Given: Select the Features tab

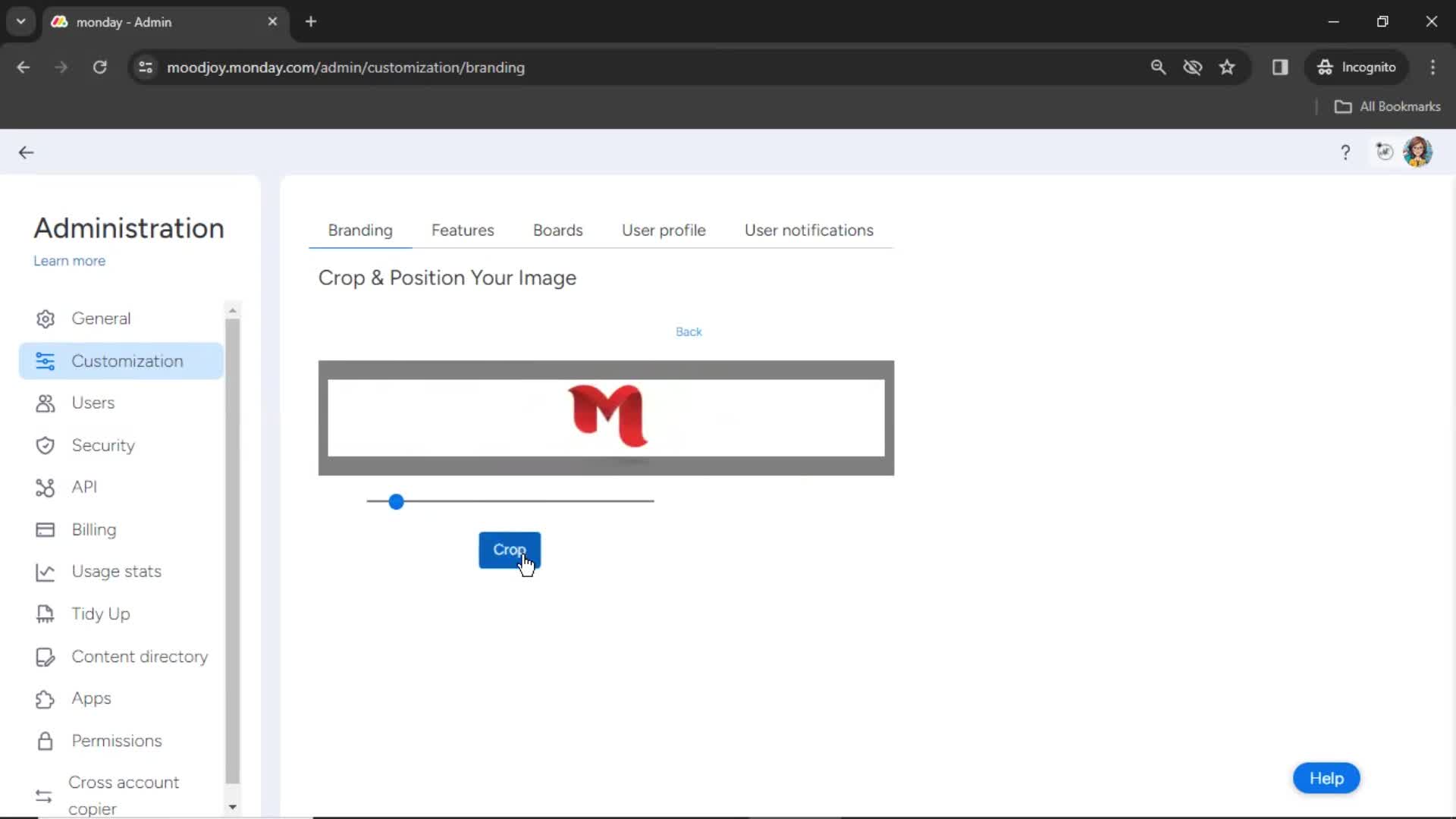Looking at the screenshot, I should point(463,230).
